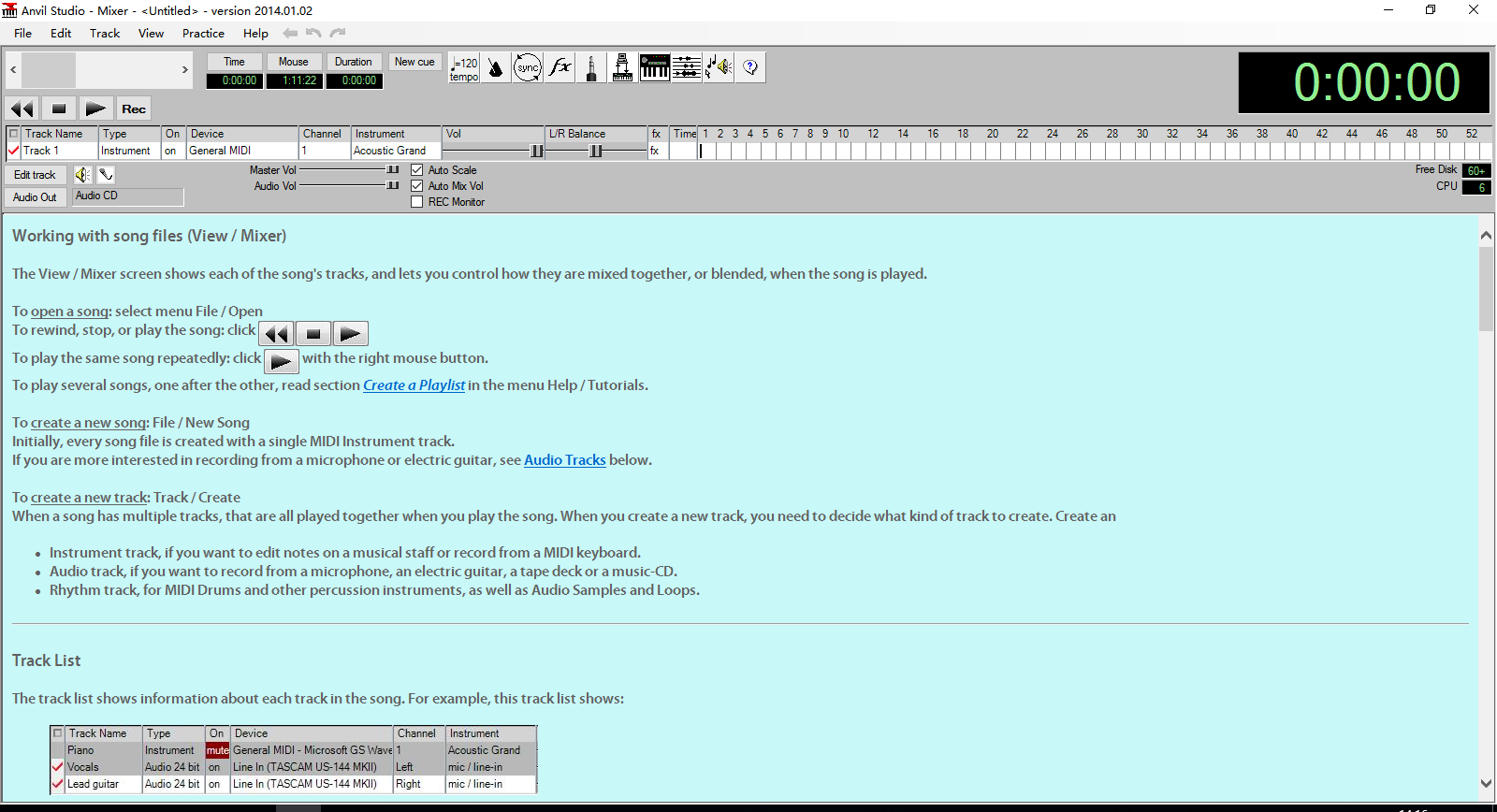
Task: Open the Acoustic Grand instrument selector
Action: [394, 151]
